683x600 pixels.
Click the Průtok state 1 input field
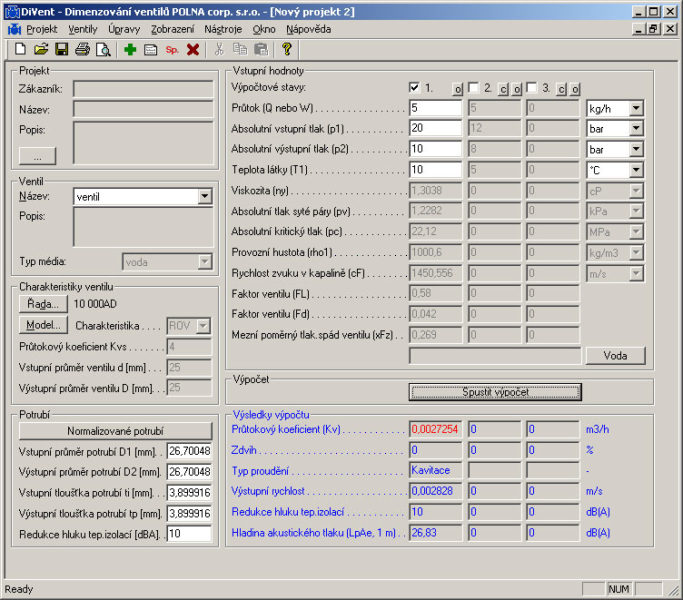435,108
